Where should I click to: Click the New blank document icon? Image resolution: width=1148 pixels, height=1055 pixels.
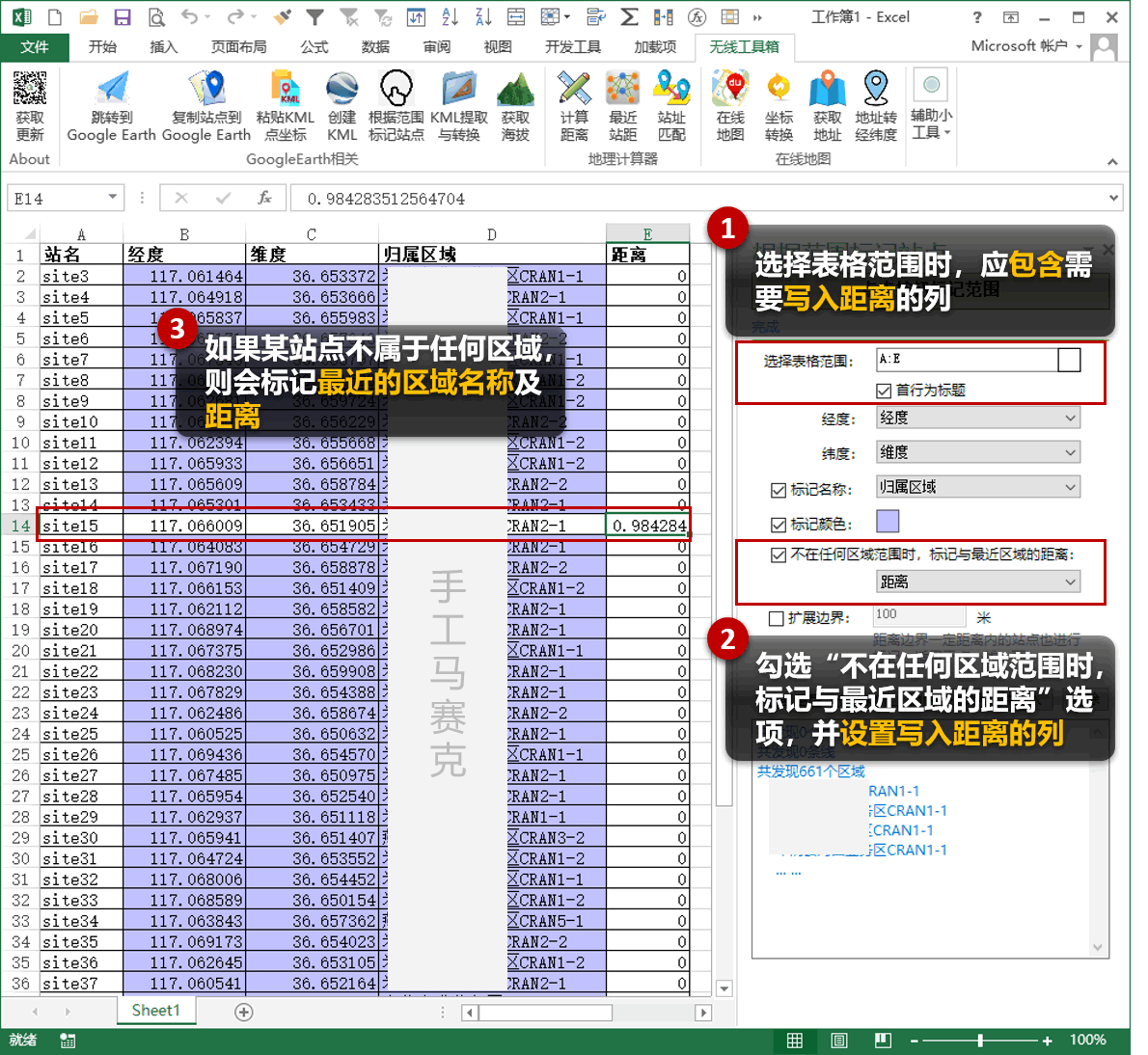55,16
